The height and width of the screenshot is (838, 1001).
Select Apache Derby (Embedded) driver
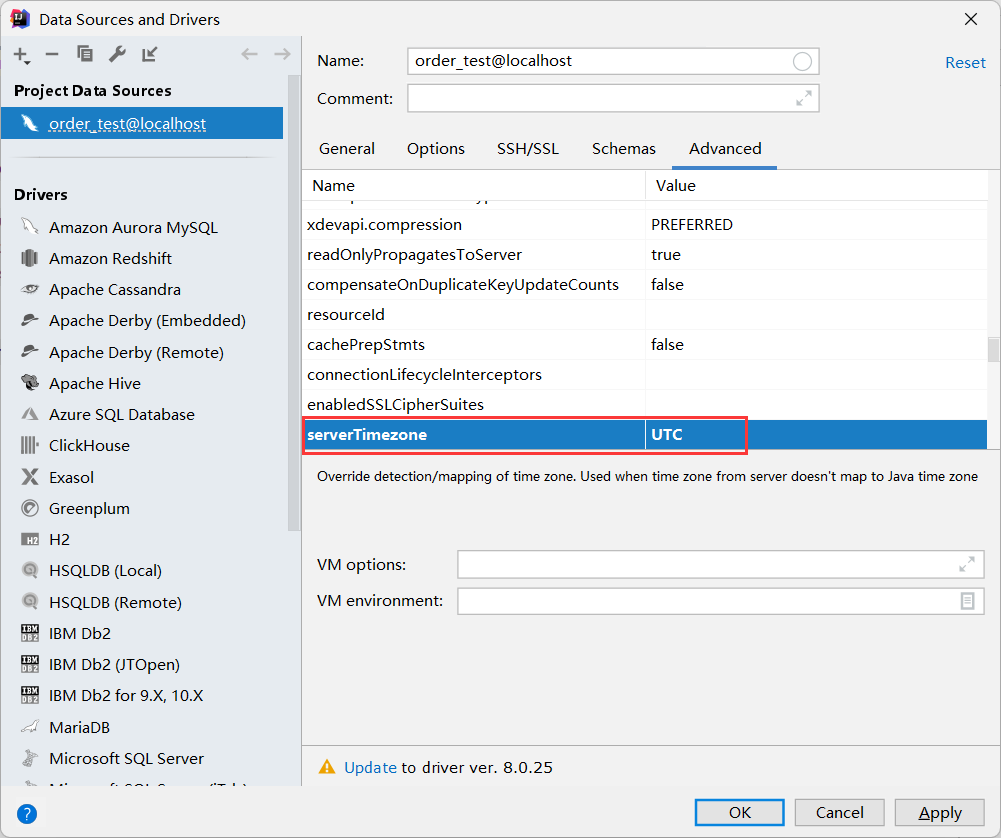tap(147, 320)
